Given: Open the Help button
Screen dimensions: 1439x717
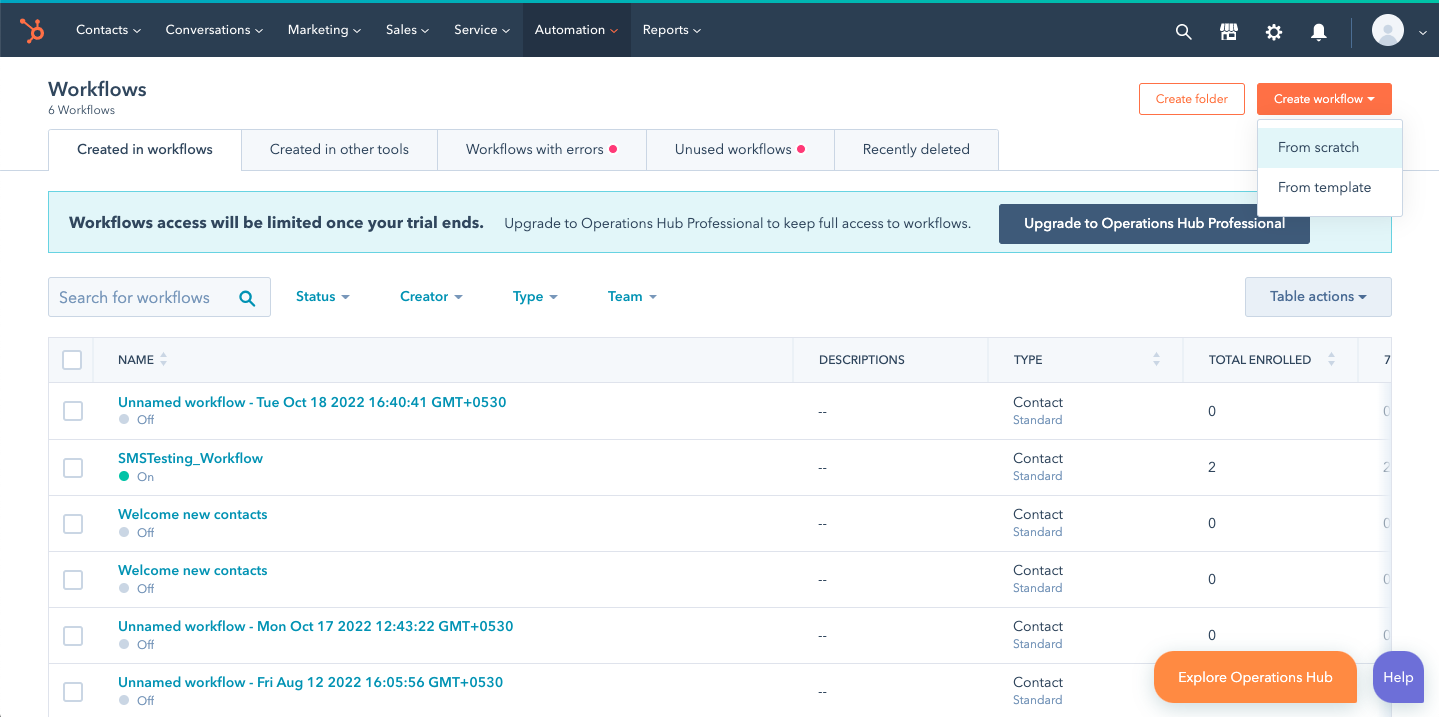Looking at the screenshot, I should pyautogui.click(x=1398, y=677).
